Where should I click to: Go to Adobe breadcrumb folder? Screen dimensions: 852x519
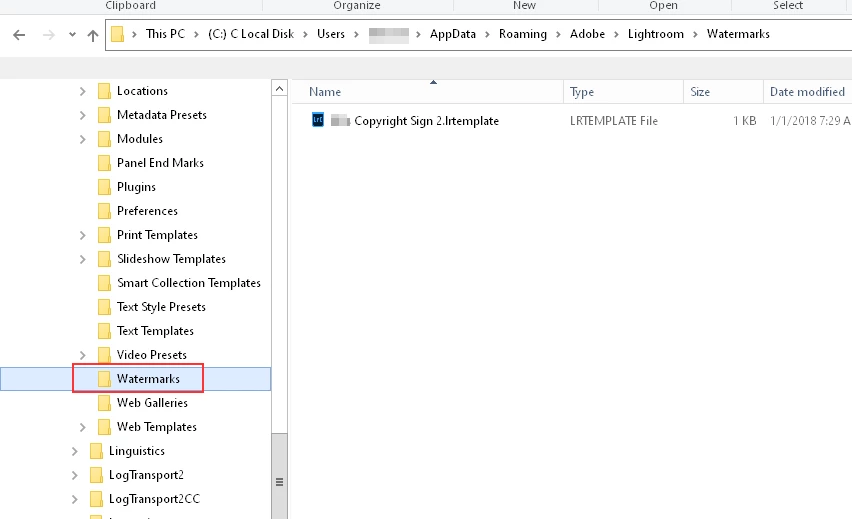[587, 34]
